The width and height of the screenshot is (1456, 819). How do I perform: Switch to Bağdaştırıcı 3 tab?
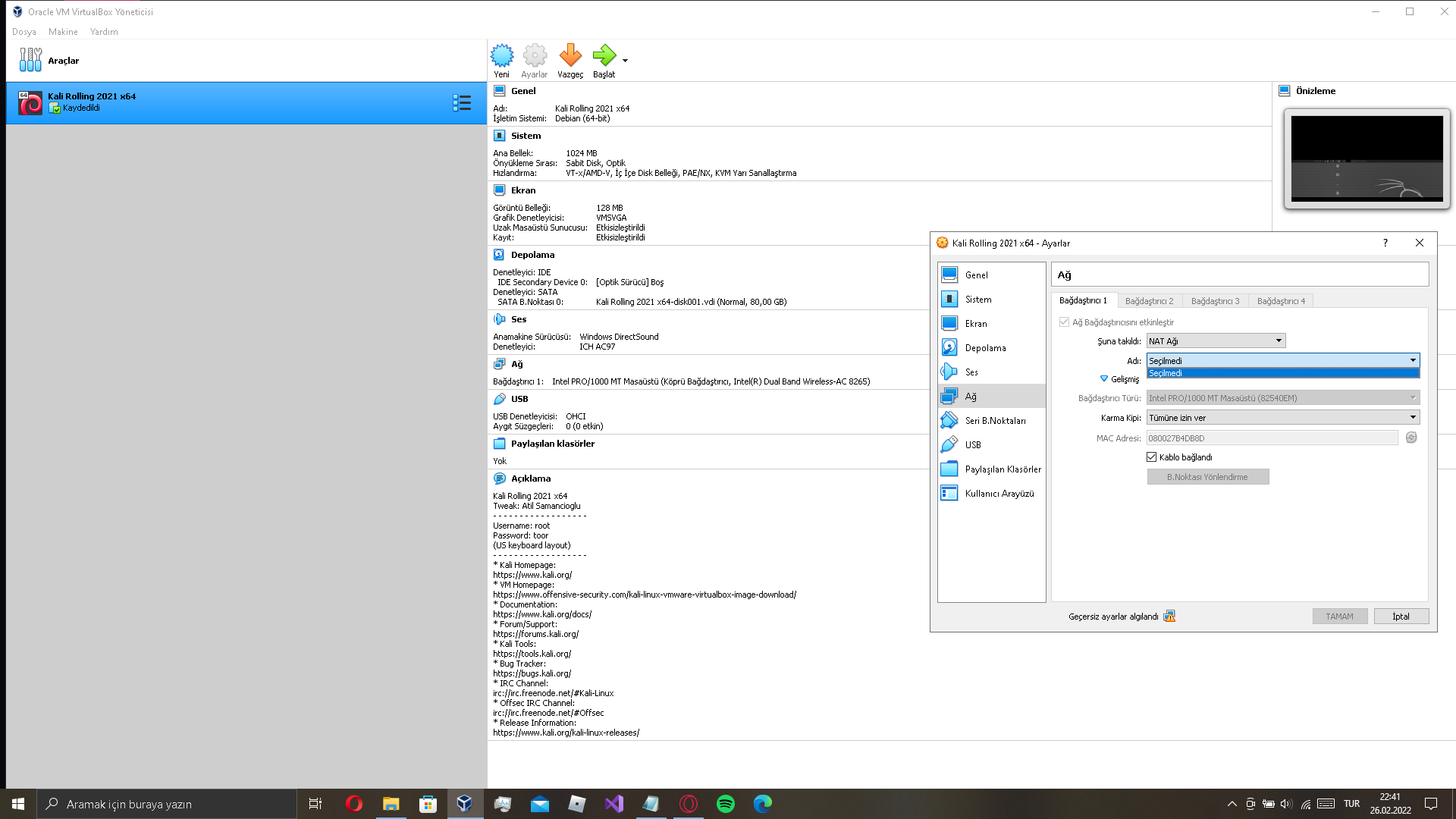(1215, 301)
